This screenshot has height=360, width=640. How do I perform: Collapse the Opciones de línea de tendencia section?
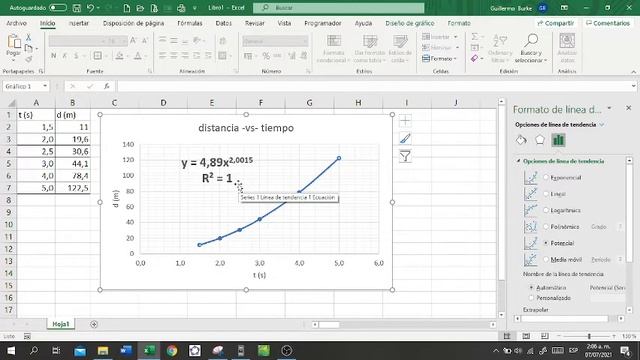point(518,161)
